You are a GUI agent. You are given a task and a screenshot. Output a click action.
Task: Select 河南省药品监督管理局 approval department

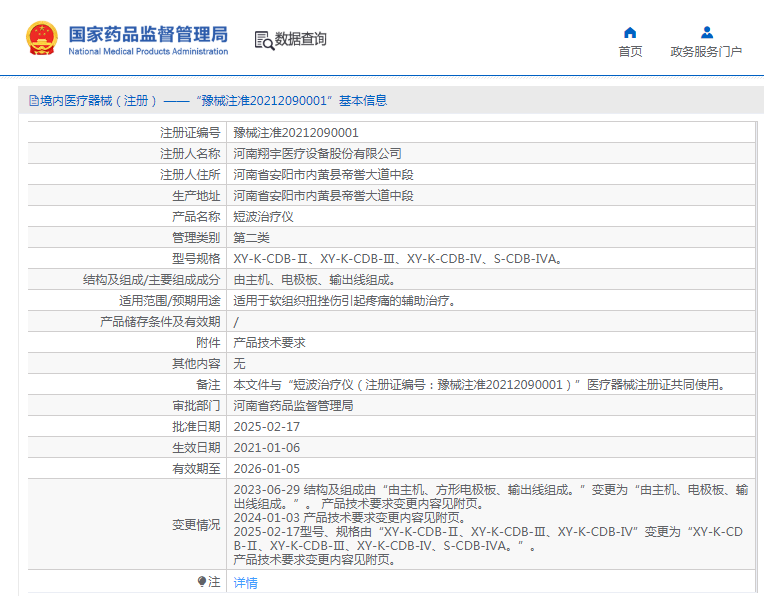pos(293,405)
